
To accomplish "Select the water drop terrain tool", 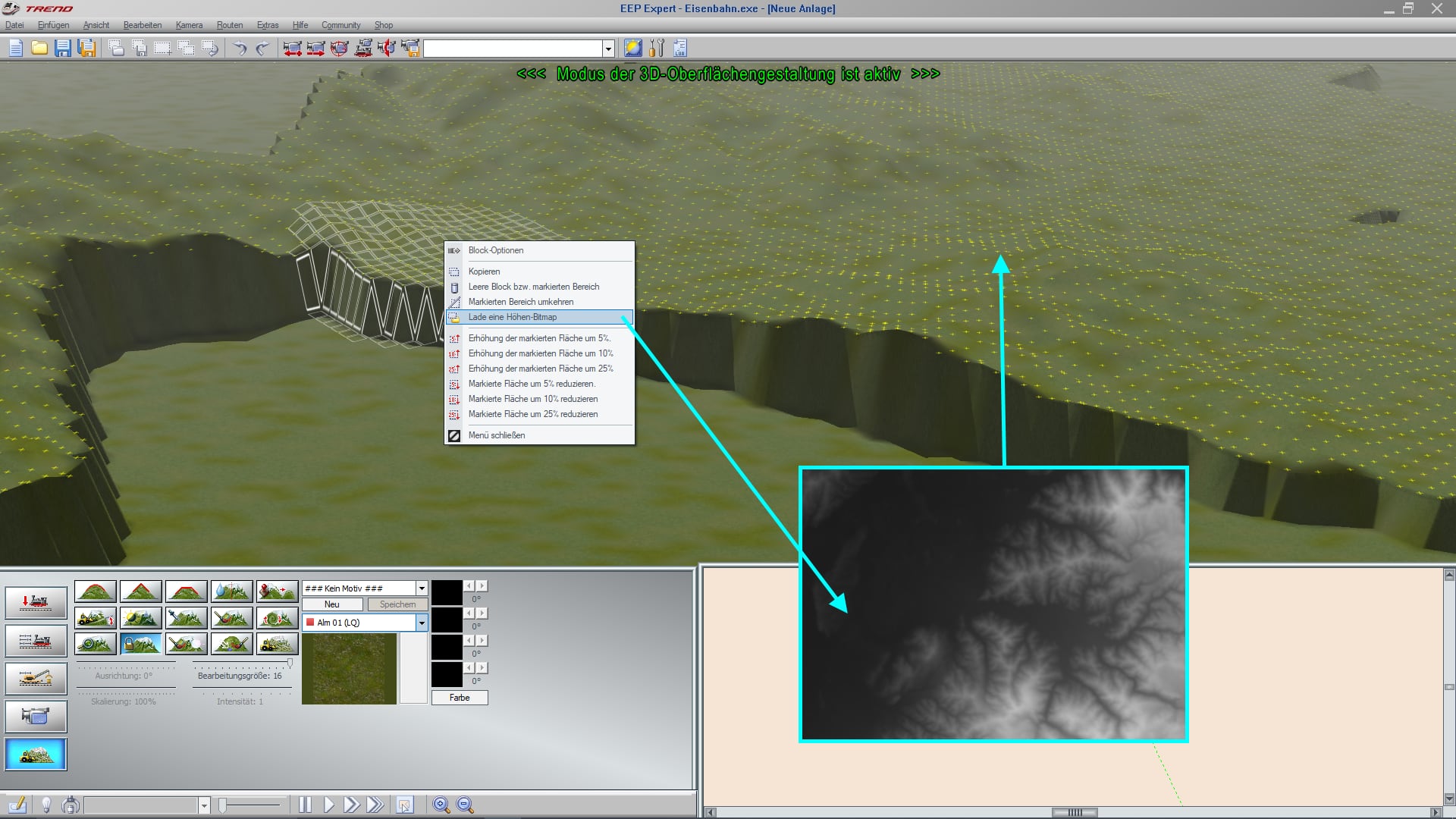I will 232,591.
